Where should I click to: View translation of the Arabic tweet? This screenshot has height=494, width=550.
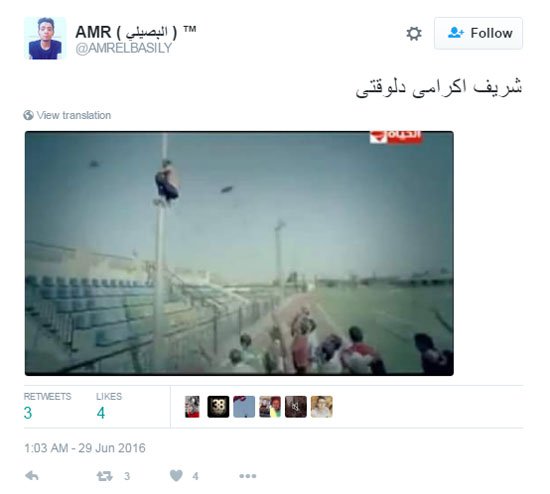point(74,115)
